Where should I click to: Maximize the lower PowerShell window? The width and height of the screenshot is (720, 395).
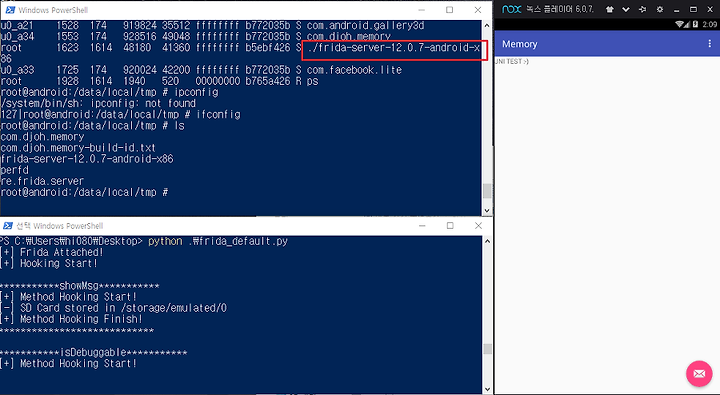pos(450,226)
